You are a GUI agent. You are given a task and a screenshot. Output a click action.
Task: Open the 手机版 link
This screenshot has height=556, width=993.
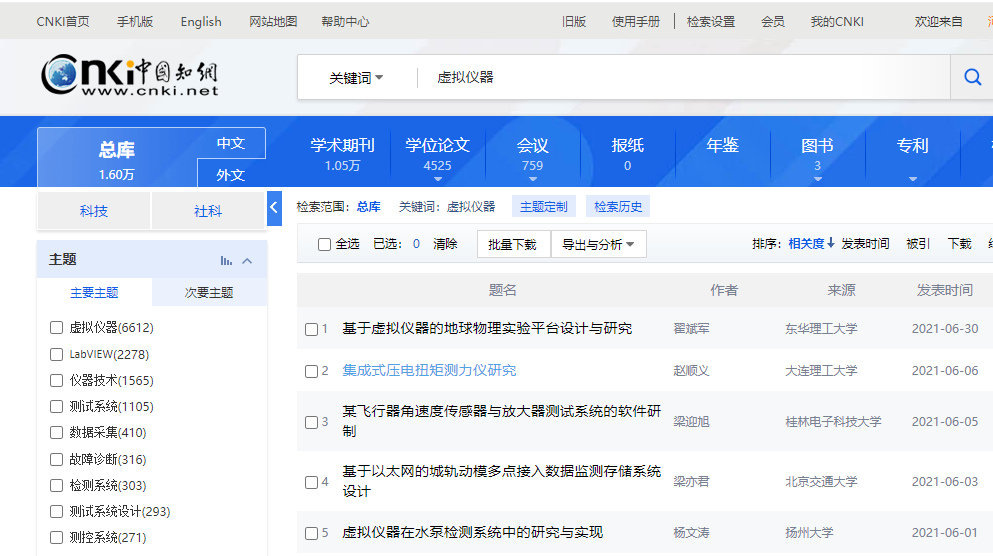[x=135, y=22]
